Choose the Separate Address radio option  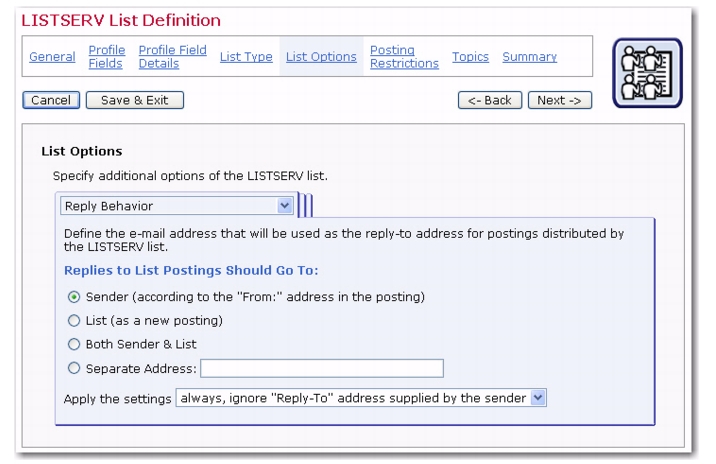click(x=74, y=368)
